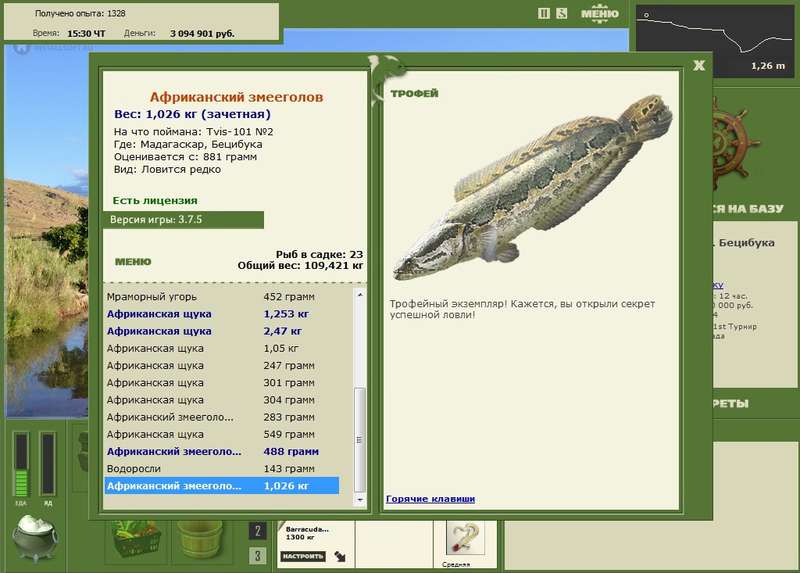Click the Версия игры 3.7.5 bar
Screen dimensions: 800x573
point(184,220)
